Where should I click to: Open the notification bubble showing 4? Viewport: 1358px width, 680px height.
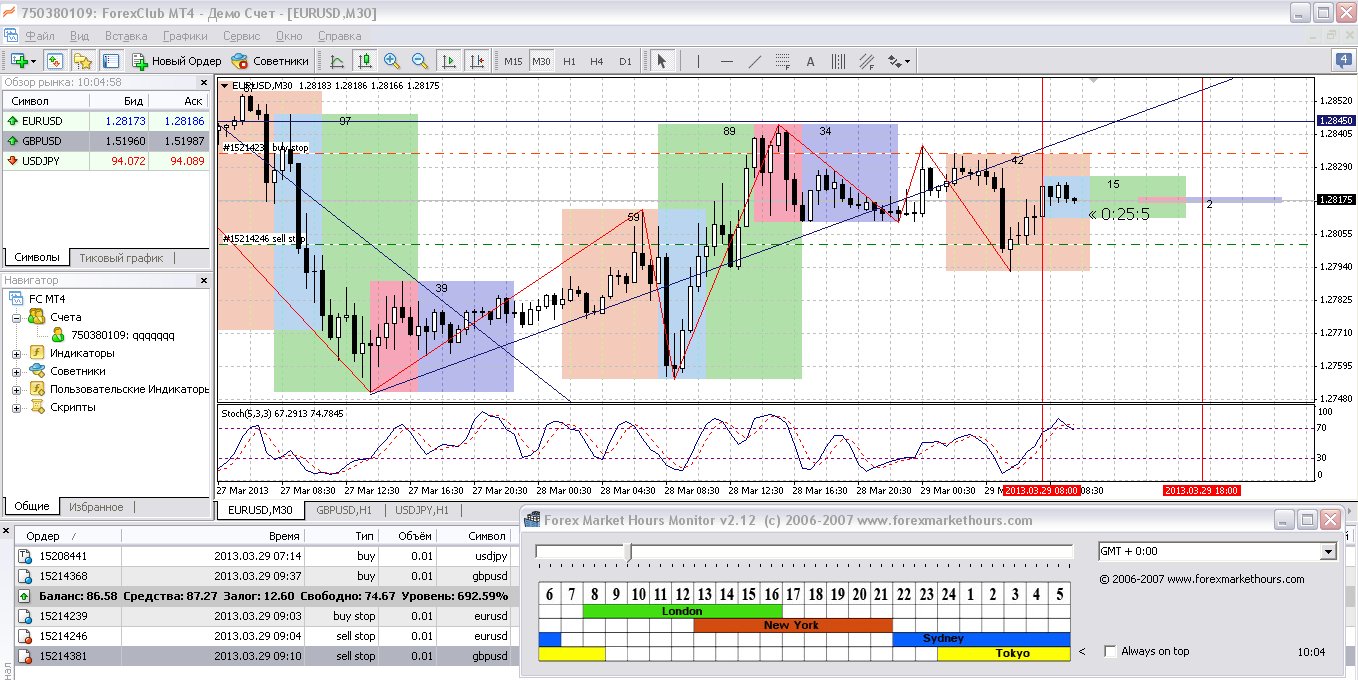[1344, 61]
